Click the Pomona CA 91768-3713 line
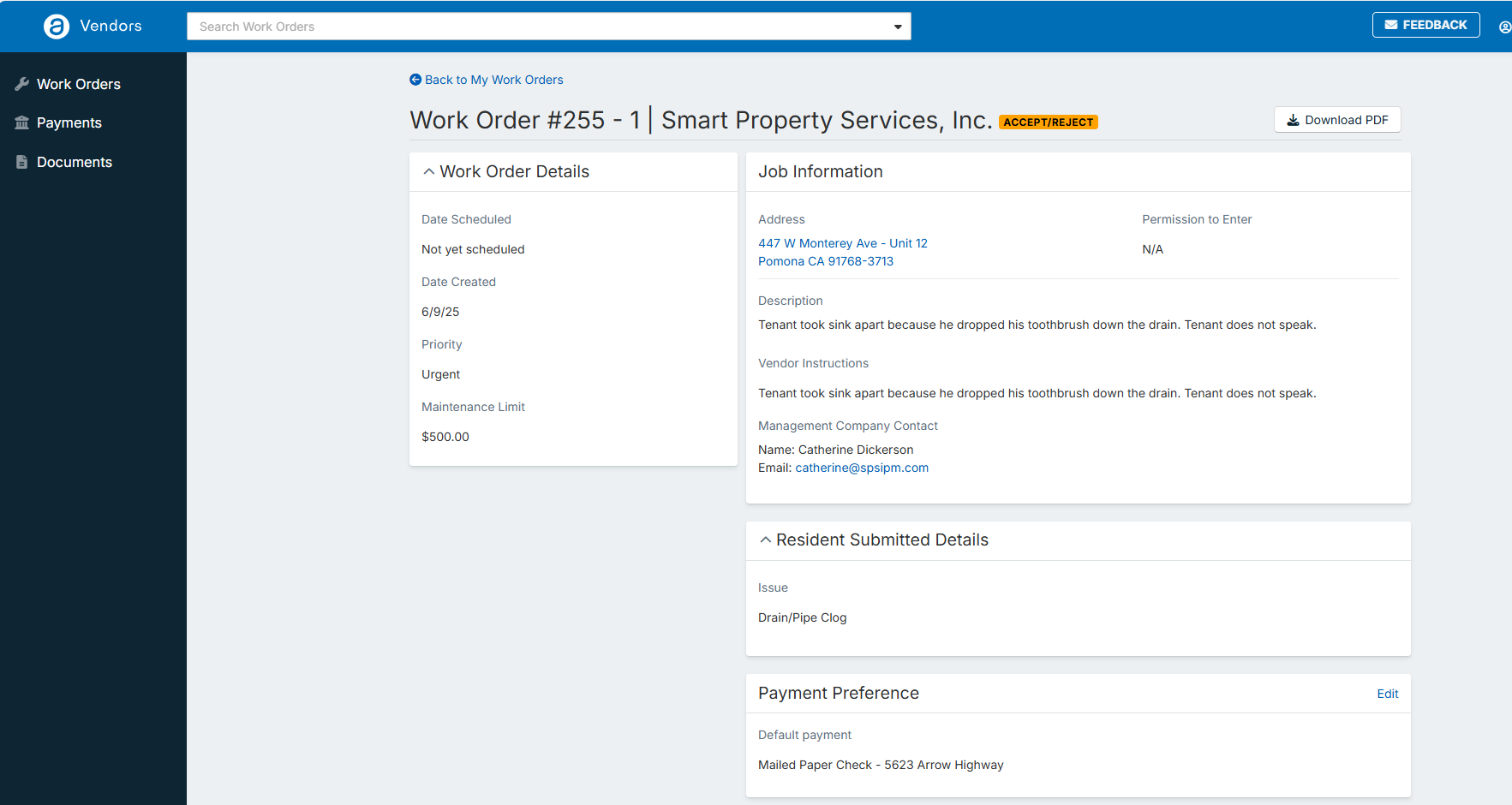 tap(826, 261)
